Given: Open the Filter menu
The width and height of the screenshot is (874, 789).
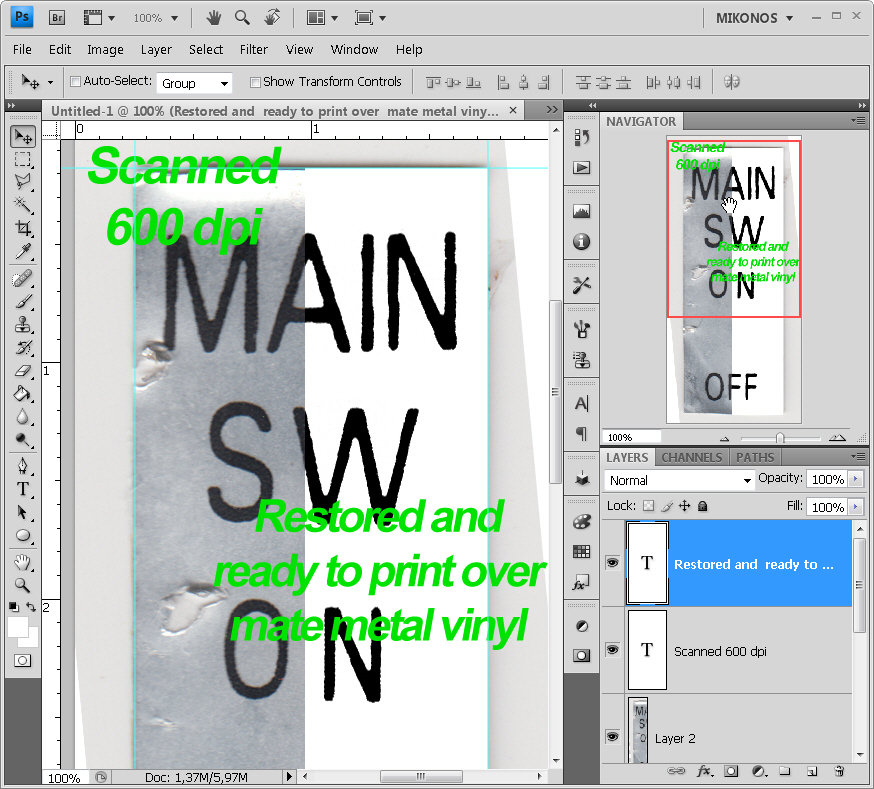Looking at the screenshot, I should coord(254,49).
